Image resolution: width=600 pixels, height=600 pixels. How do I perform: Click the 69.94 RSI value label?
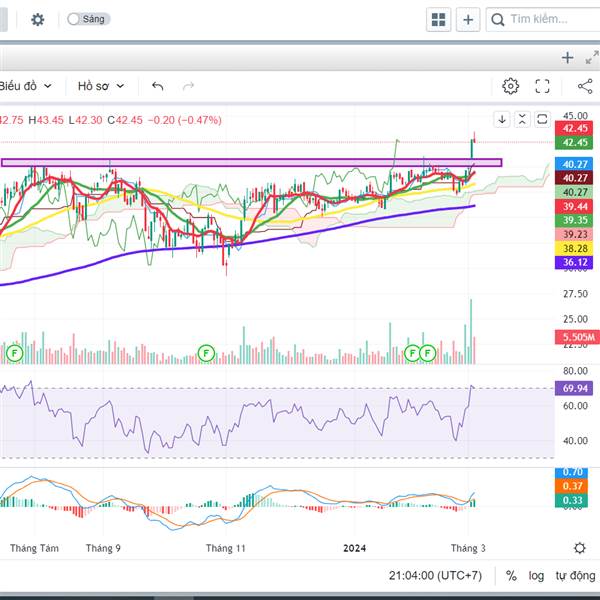[x=574, y=388]
